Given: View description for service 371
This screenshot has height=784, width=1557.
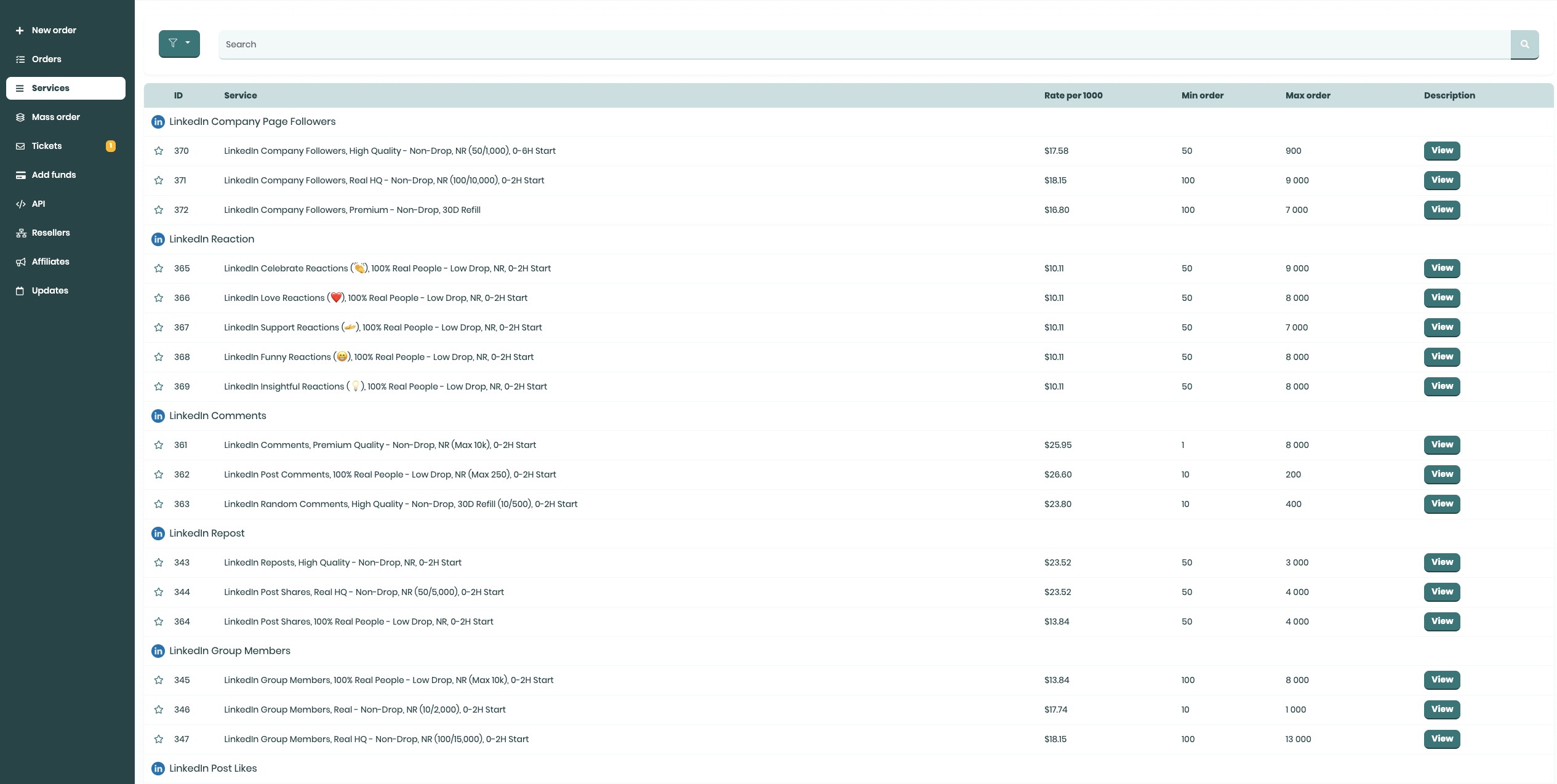Looking at the screenshot, I should click(1442, 180).
